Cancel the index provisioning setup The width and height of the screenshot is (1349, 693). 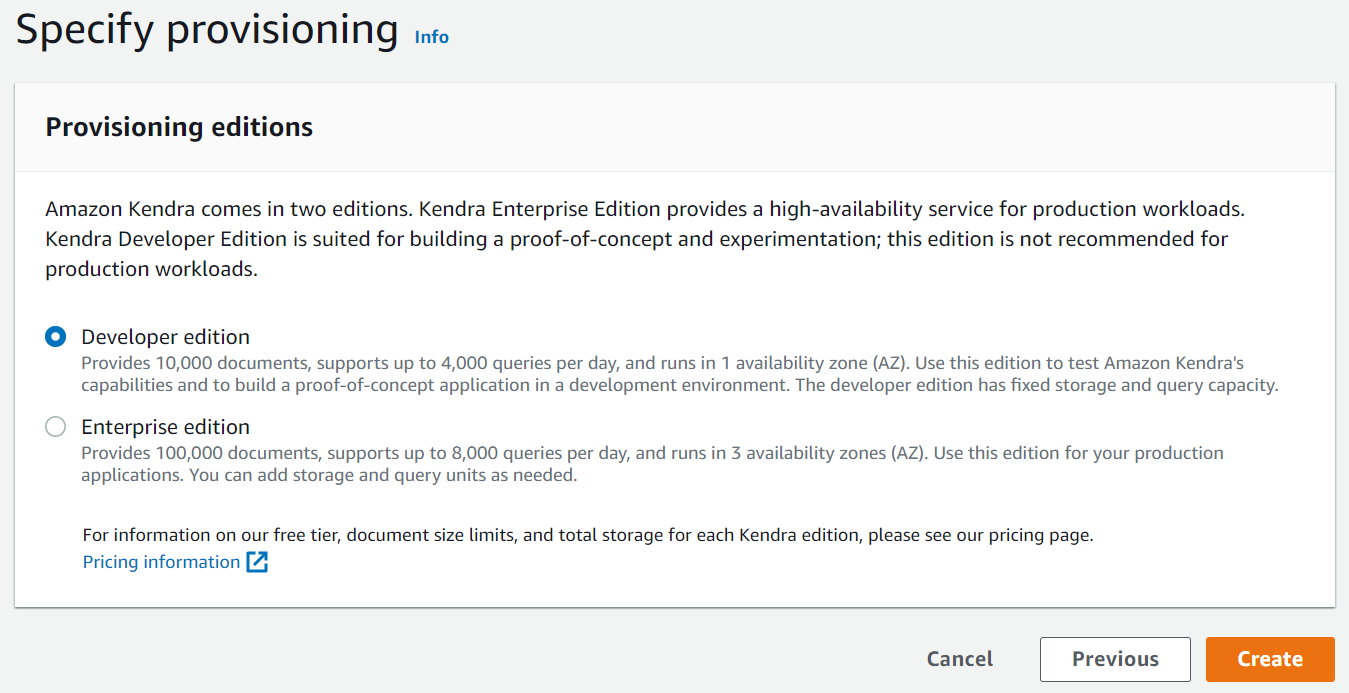pyautogui.click(x=959, y=659)
